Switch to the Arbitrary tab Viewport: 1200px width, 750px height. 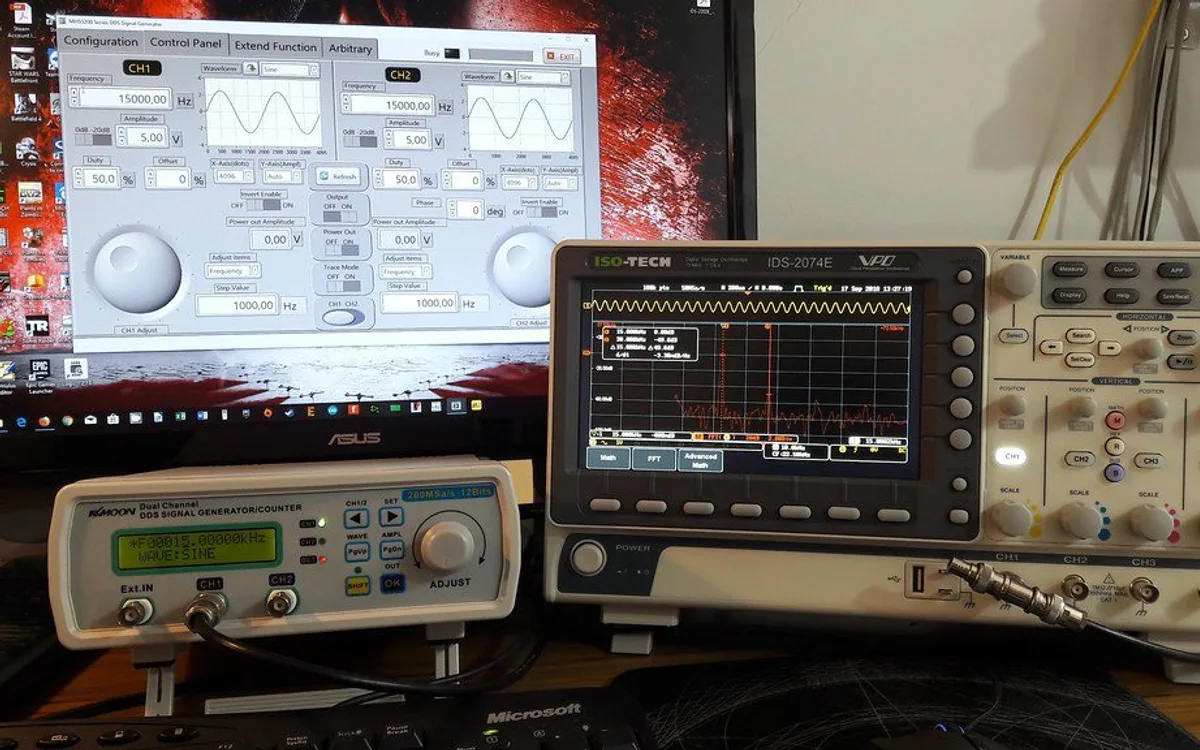click(349, 48)
